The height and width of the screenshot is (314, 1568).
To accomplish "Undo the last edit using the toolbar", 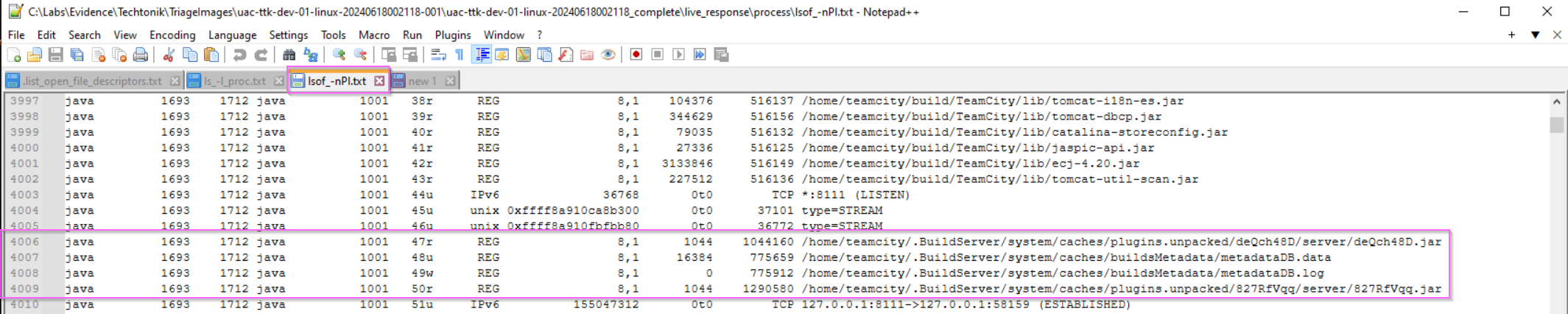I will point(239,55).
